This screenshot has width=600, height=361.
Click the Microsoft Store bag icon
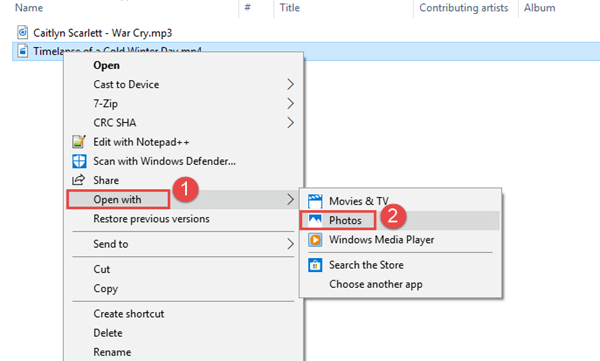315,265
